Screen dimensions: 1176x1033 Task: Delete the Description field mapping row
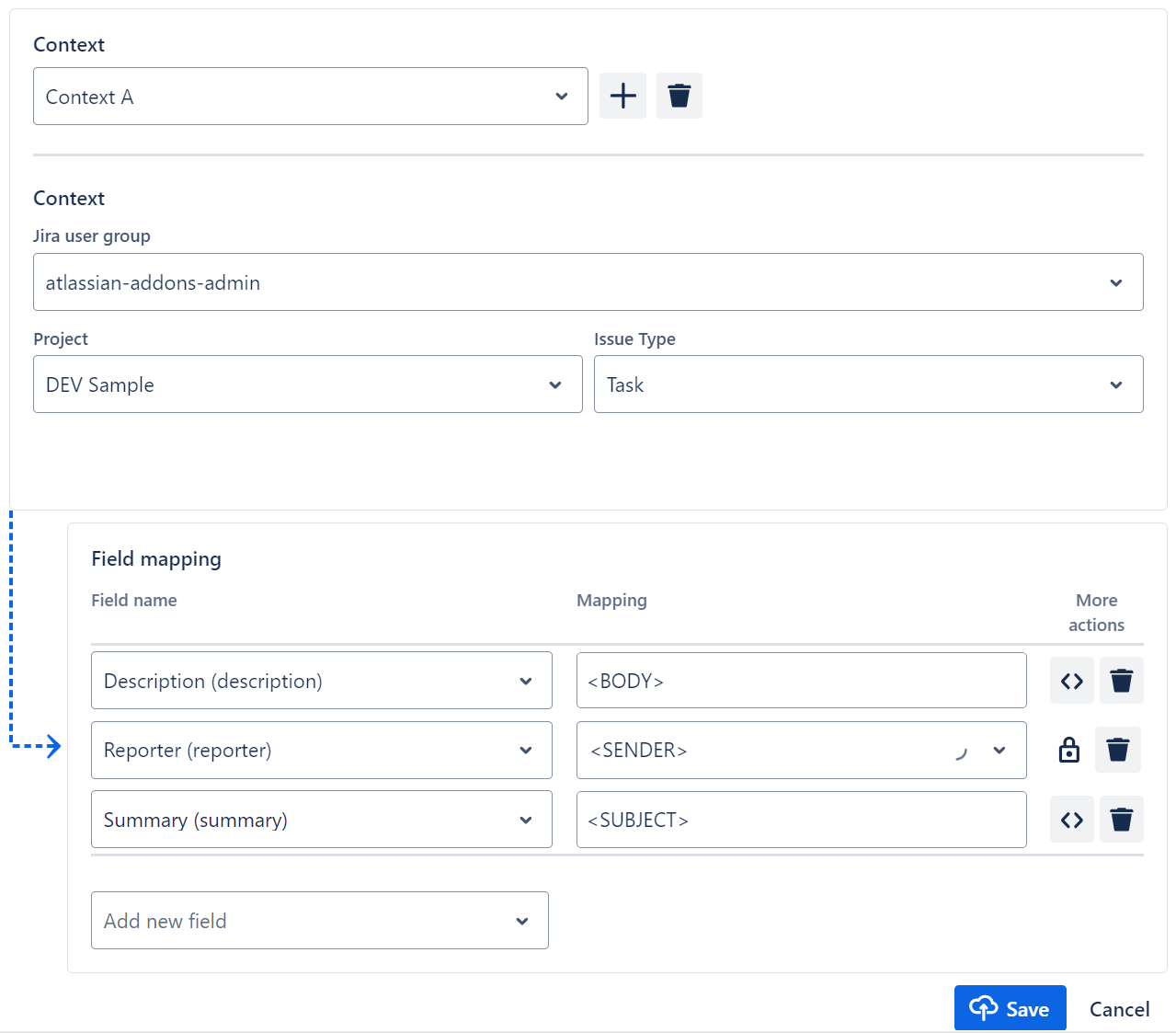pos(1121,681)
